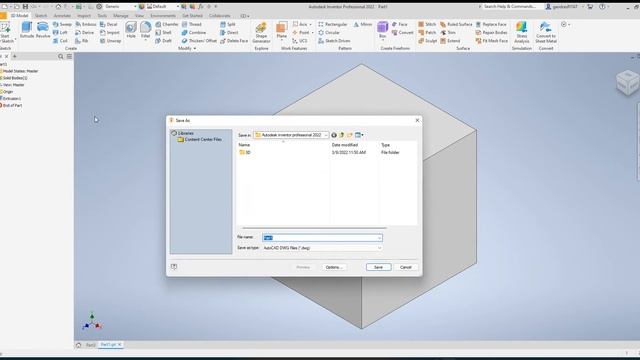
Task: Click Start Sketch in the ribbon
Action: click(6, 33)
